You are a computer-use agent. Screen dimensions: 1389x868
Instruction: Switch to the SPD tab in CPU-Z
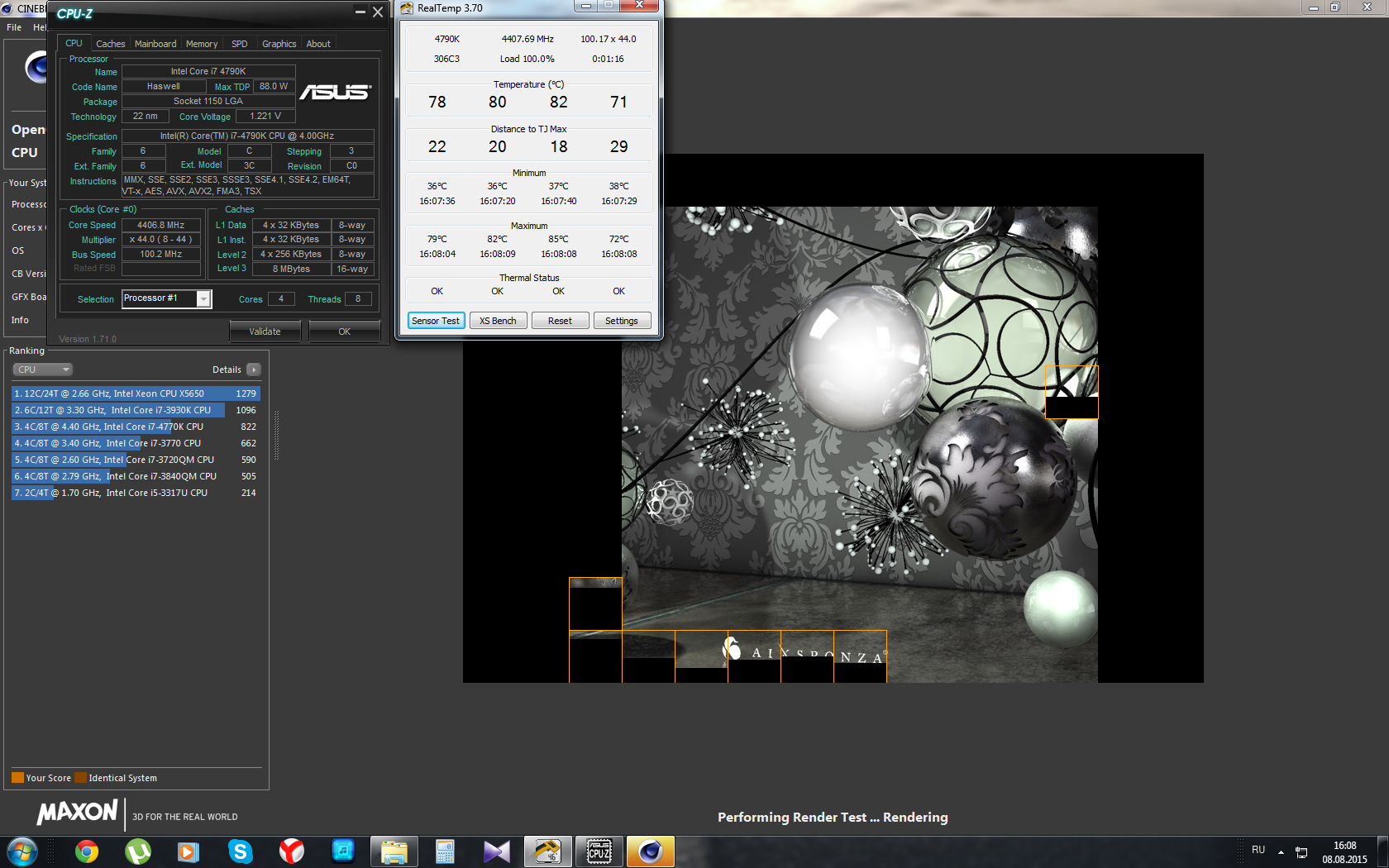click(240, 44)
